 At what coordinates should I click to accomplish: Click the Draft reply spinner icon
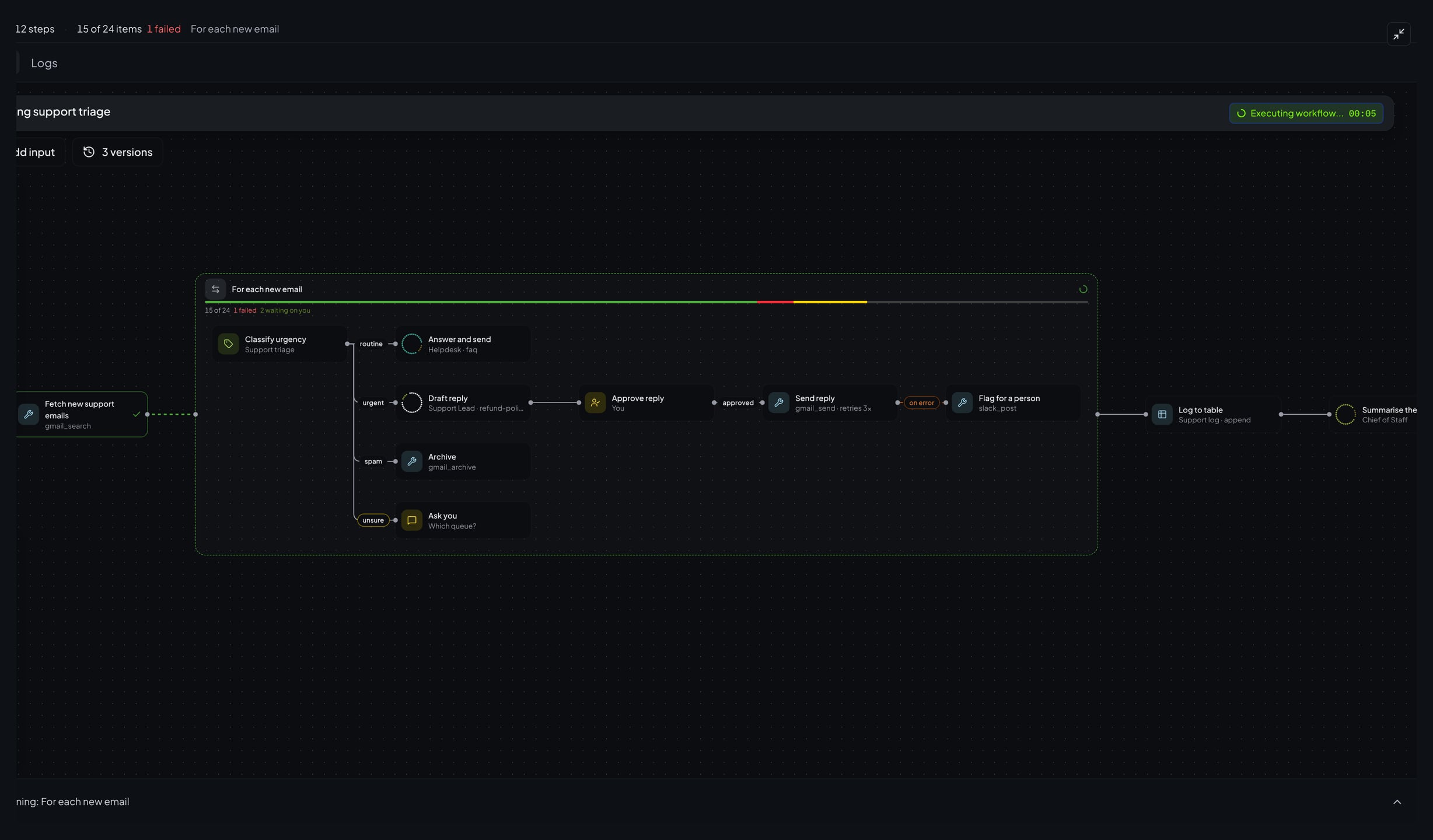411,402
